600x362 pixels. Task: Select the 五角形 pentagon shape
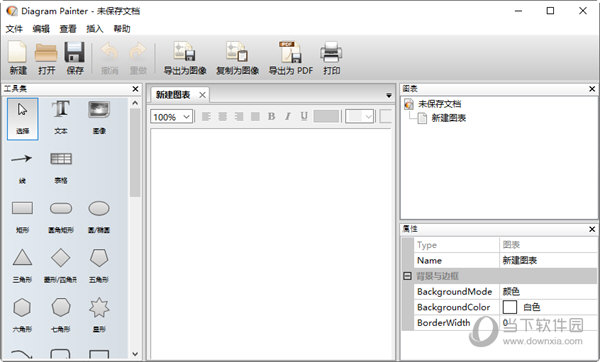tap(99, 258)
